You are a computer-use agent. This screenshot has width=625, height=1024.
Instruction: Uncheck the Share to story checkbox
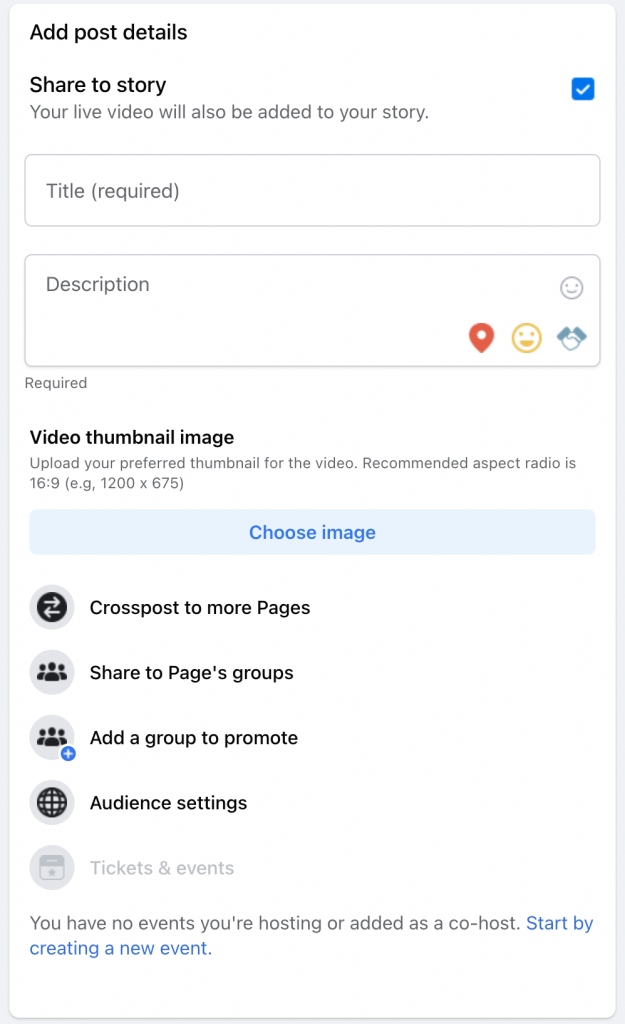pyautogui.click(x=582, y=90)
